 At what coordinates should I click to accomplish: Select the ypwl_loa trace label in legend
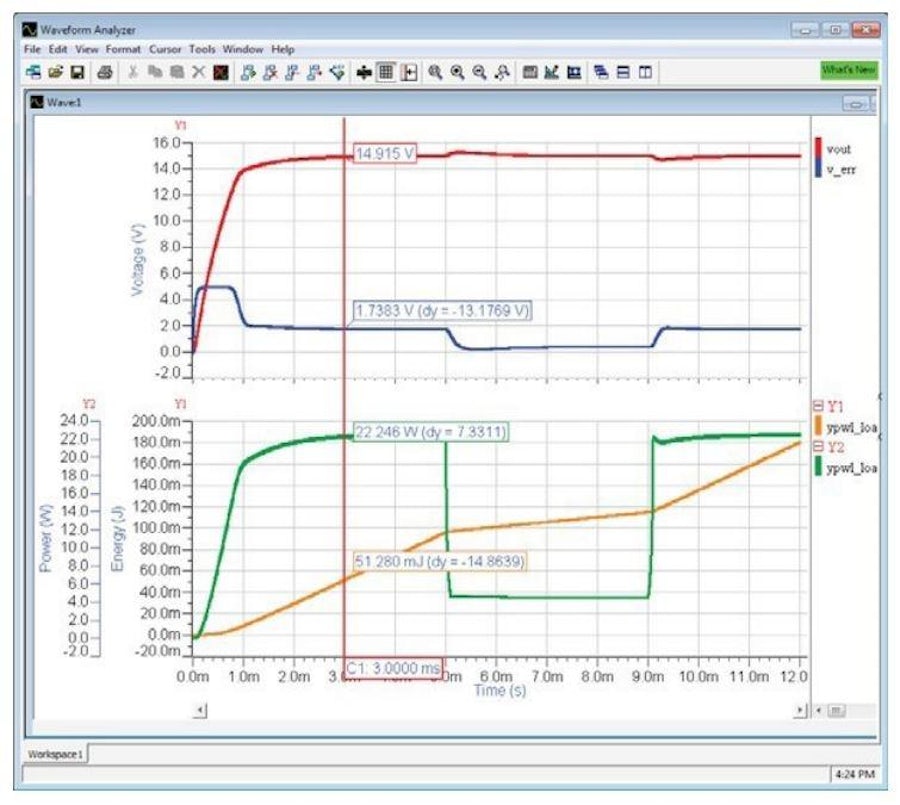coord(852,430)
